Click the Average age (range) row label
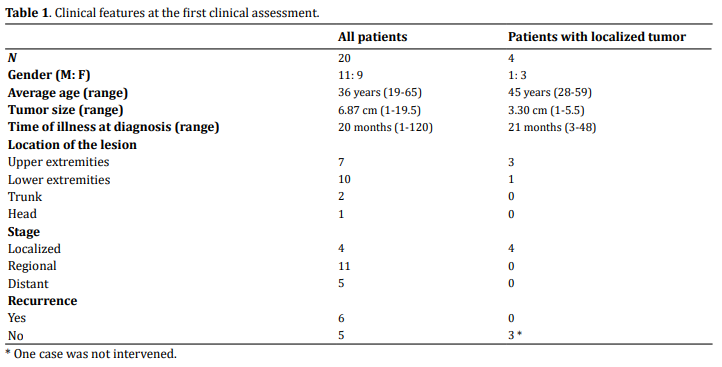The height and width of the screenshot is (367, 722). pyautogui.click(x=68, y=93)
